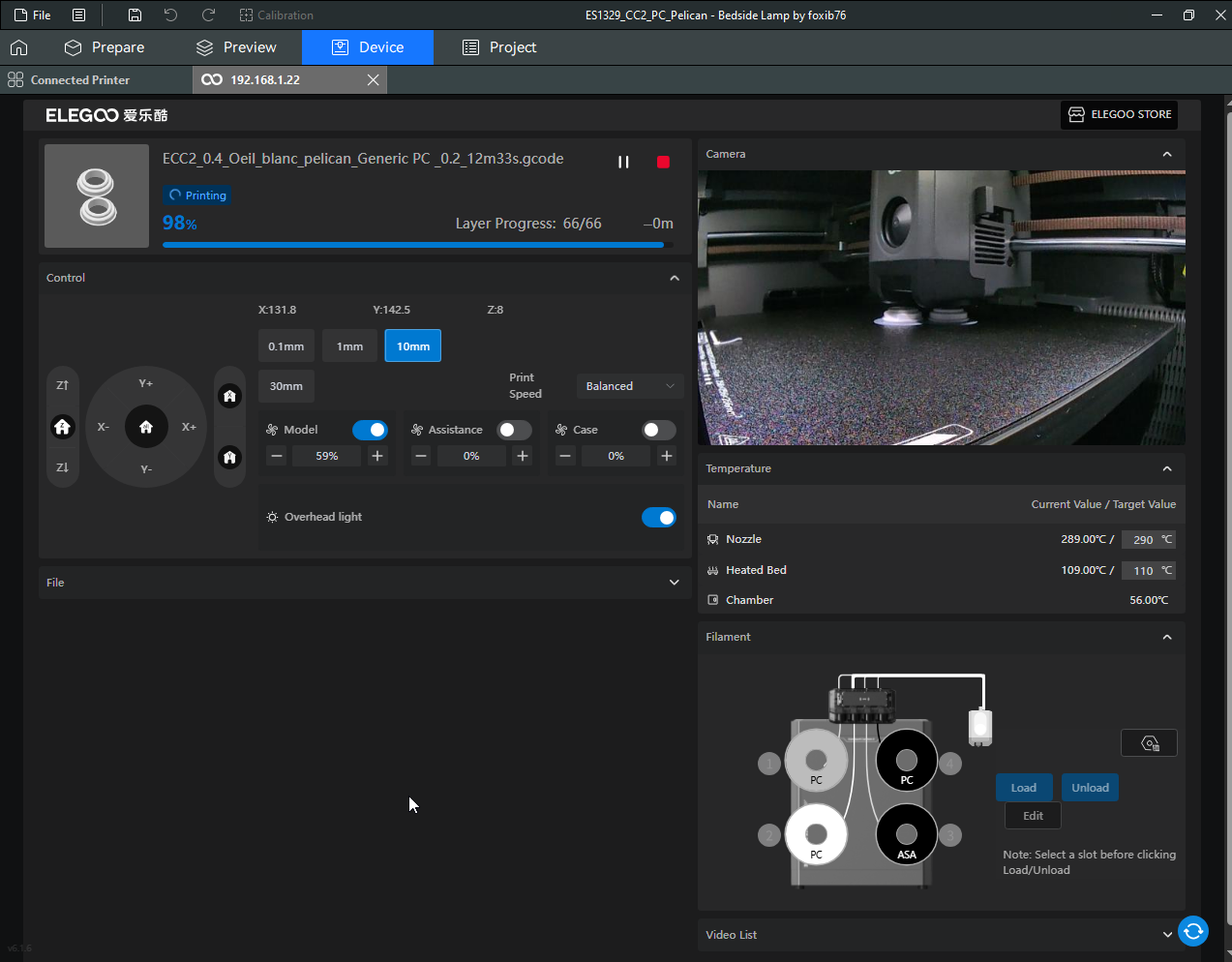Switch to the Prepare tab

tap(105, 47)
